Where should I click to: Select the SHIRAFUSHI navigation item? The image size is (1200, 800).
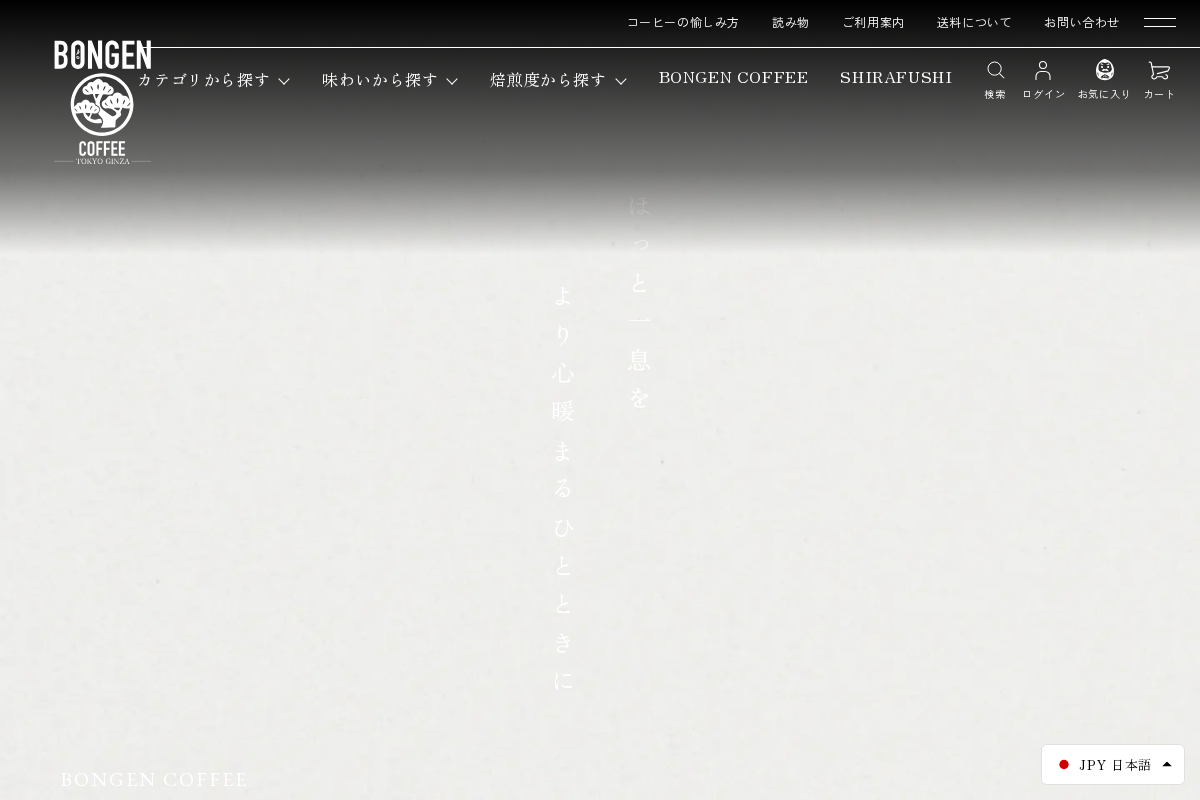pyautogui.click(x=896, y=78)
